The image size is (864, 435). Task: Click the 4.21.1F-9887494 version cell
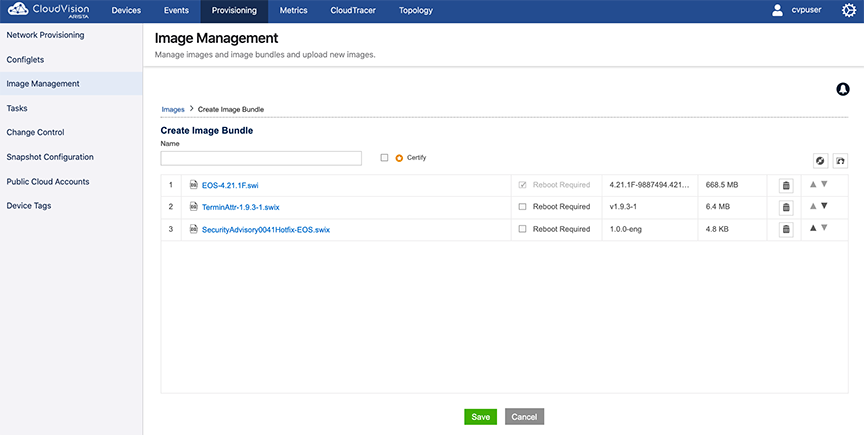649,185
